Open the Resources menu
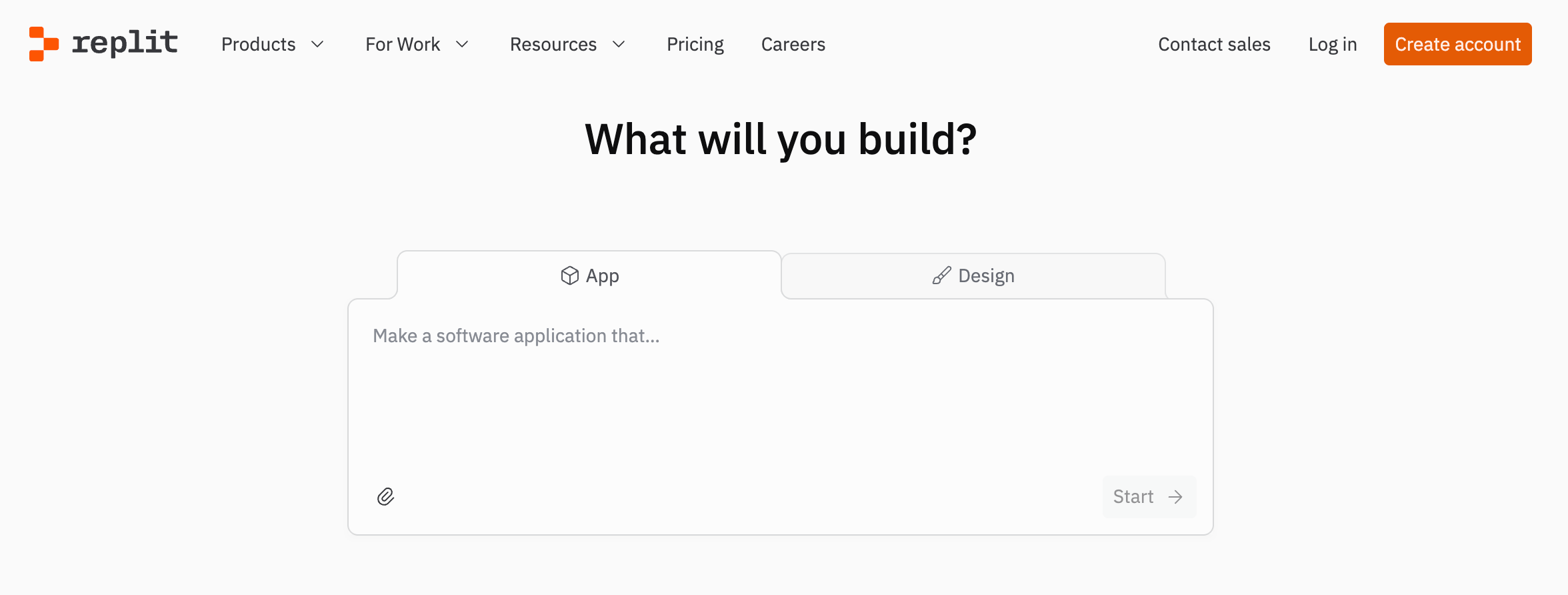 tap(553, 44)
